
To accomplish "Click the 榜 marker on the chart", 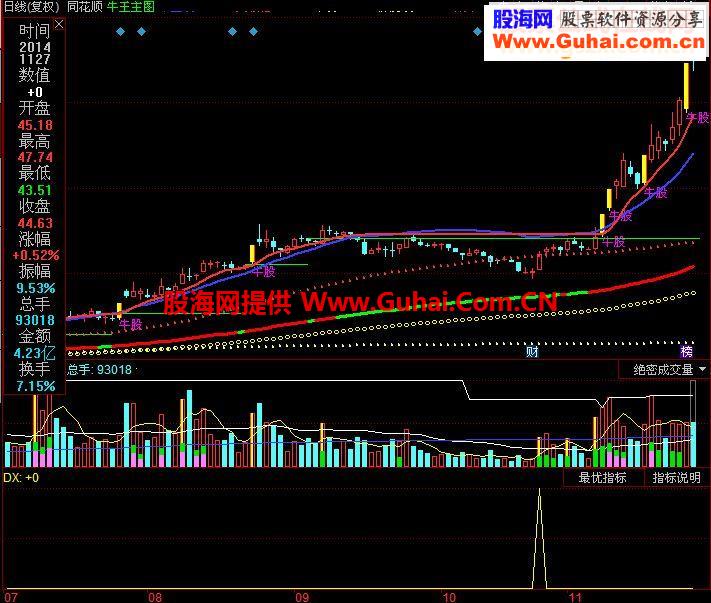I will [x=687, y=351].
